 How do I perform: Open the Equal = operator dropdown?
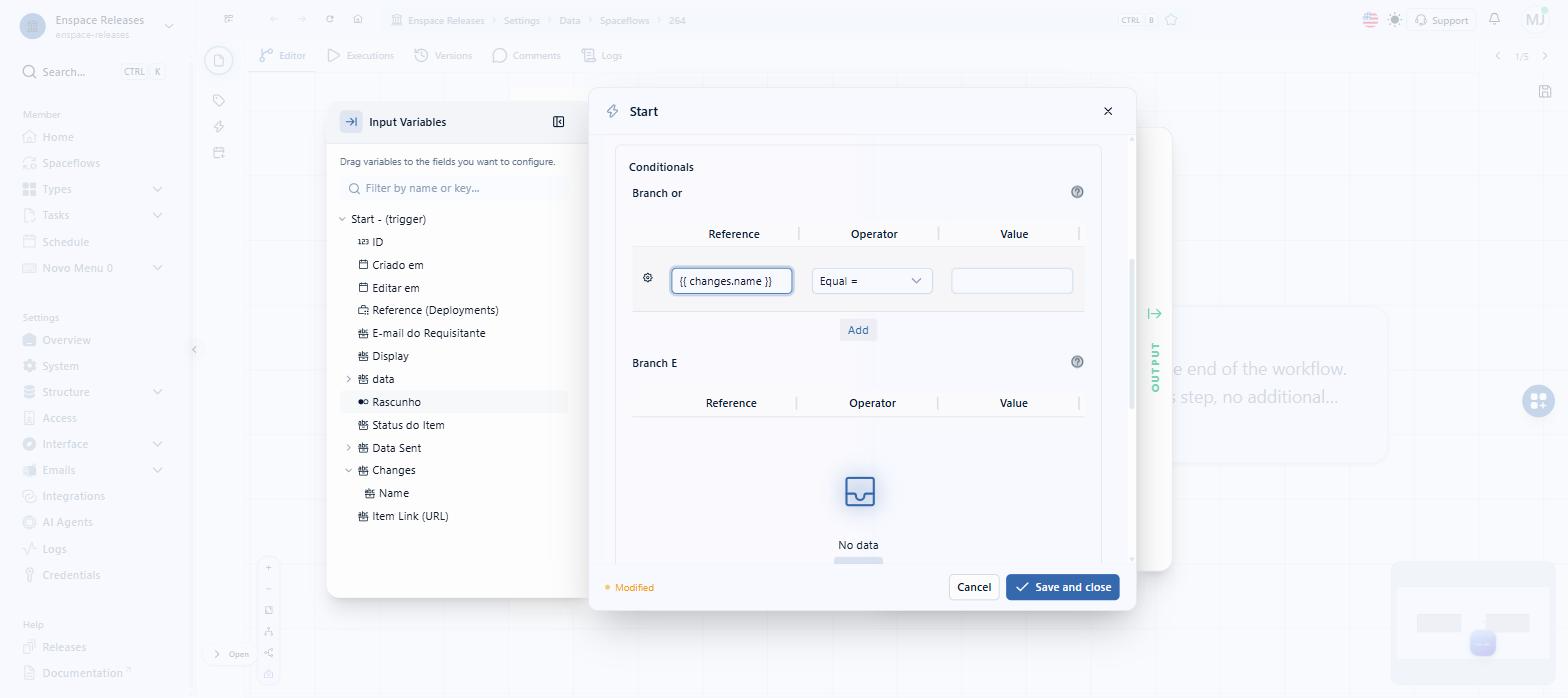tap(872, 281)
